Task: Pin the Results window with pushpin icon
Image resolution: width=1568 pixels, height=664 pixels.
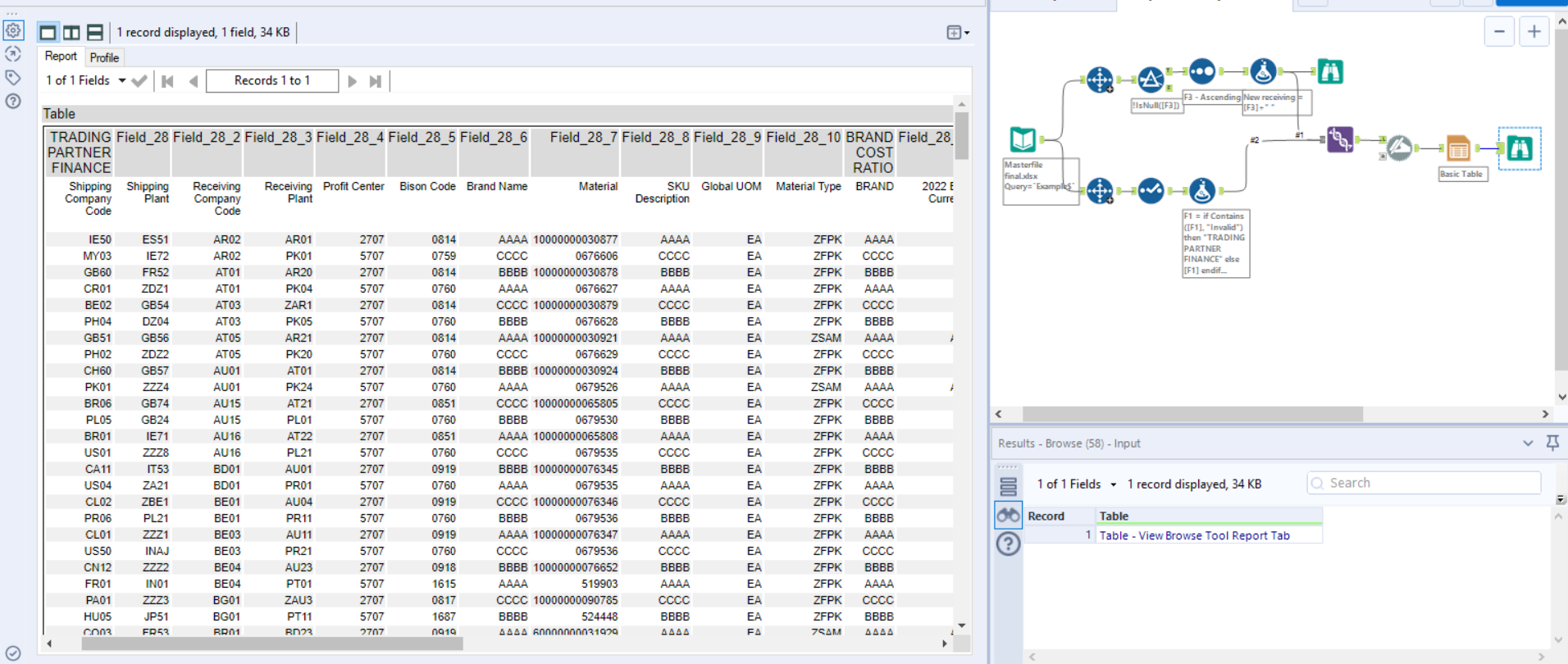Action: pos(1552,443)
